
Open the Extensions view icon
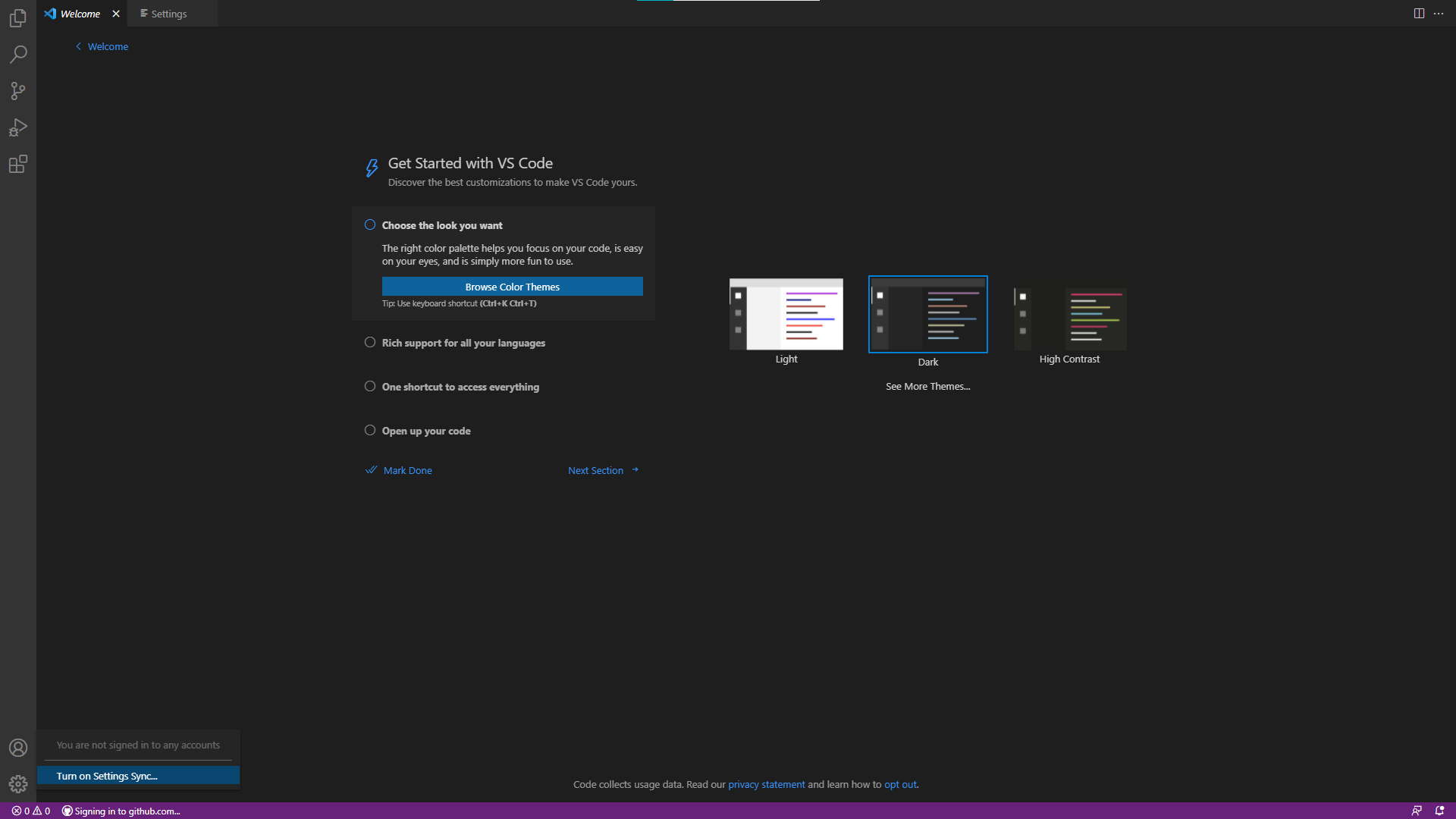point(18,164)
